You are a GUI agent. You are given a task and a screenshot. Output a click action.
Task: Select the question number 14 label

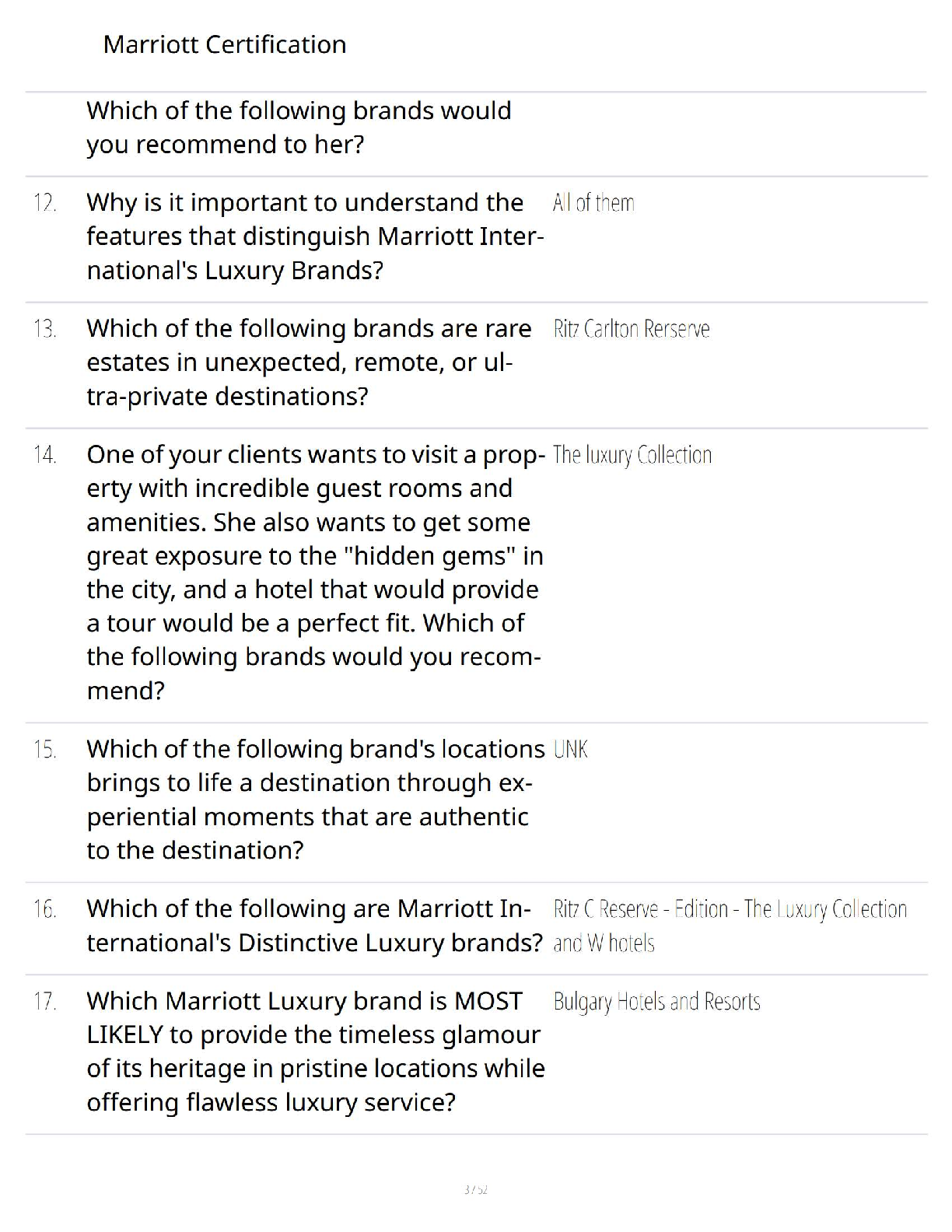[45, 456]
